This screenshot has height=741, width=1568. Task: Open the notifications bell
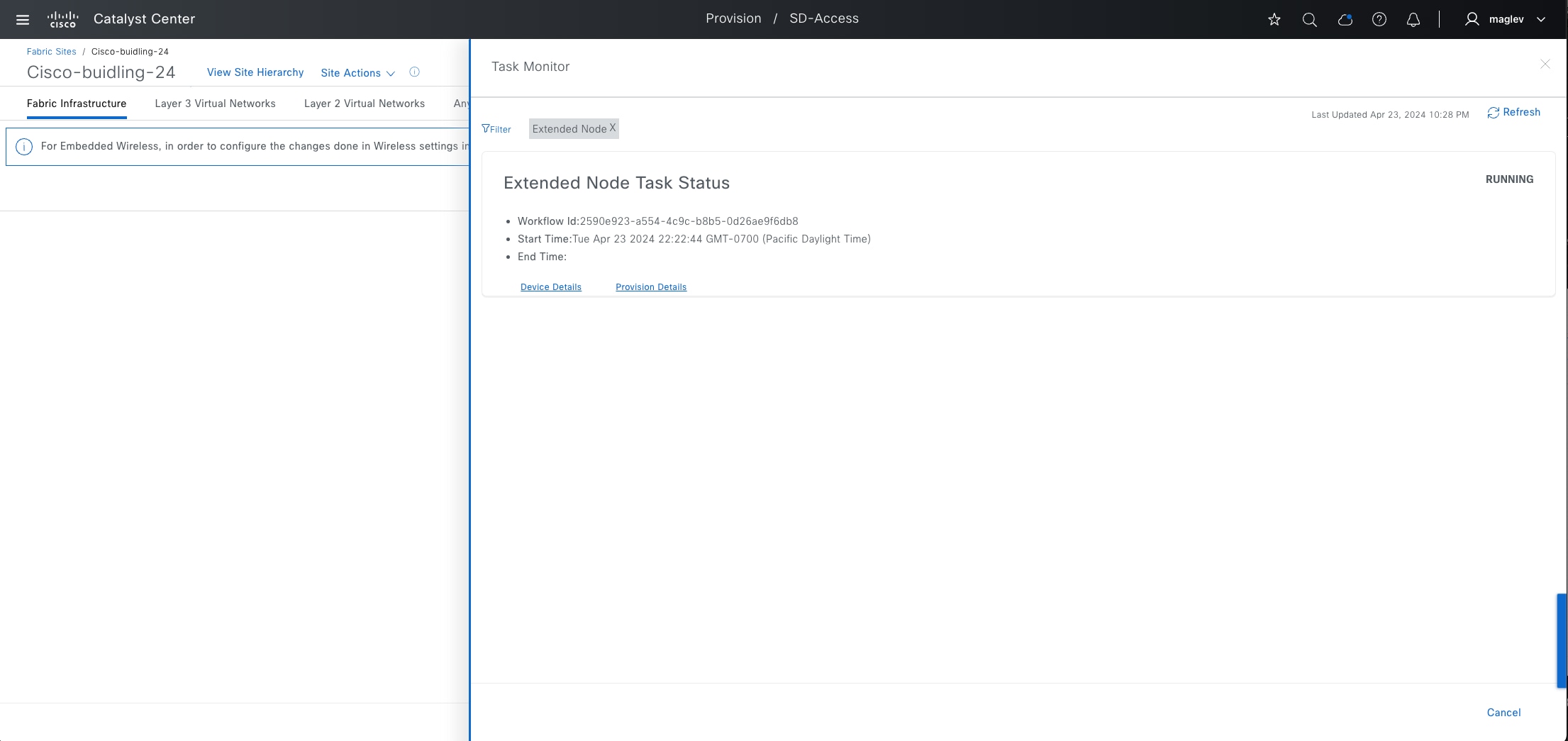1413,19
